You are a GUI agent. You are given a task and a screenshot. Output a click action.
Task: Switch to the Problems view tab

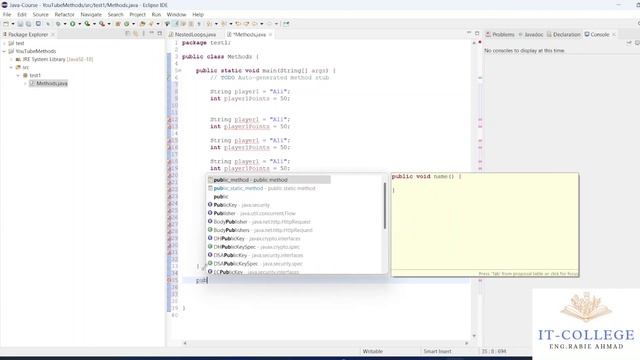coord(500,35)
